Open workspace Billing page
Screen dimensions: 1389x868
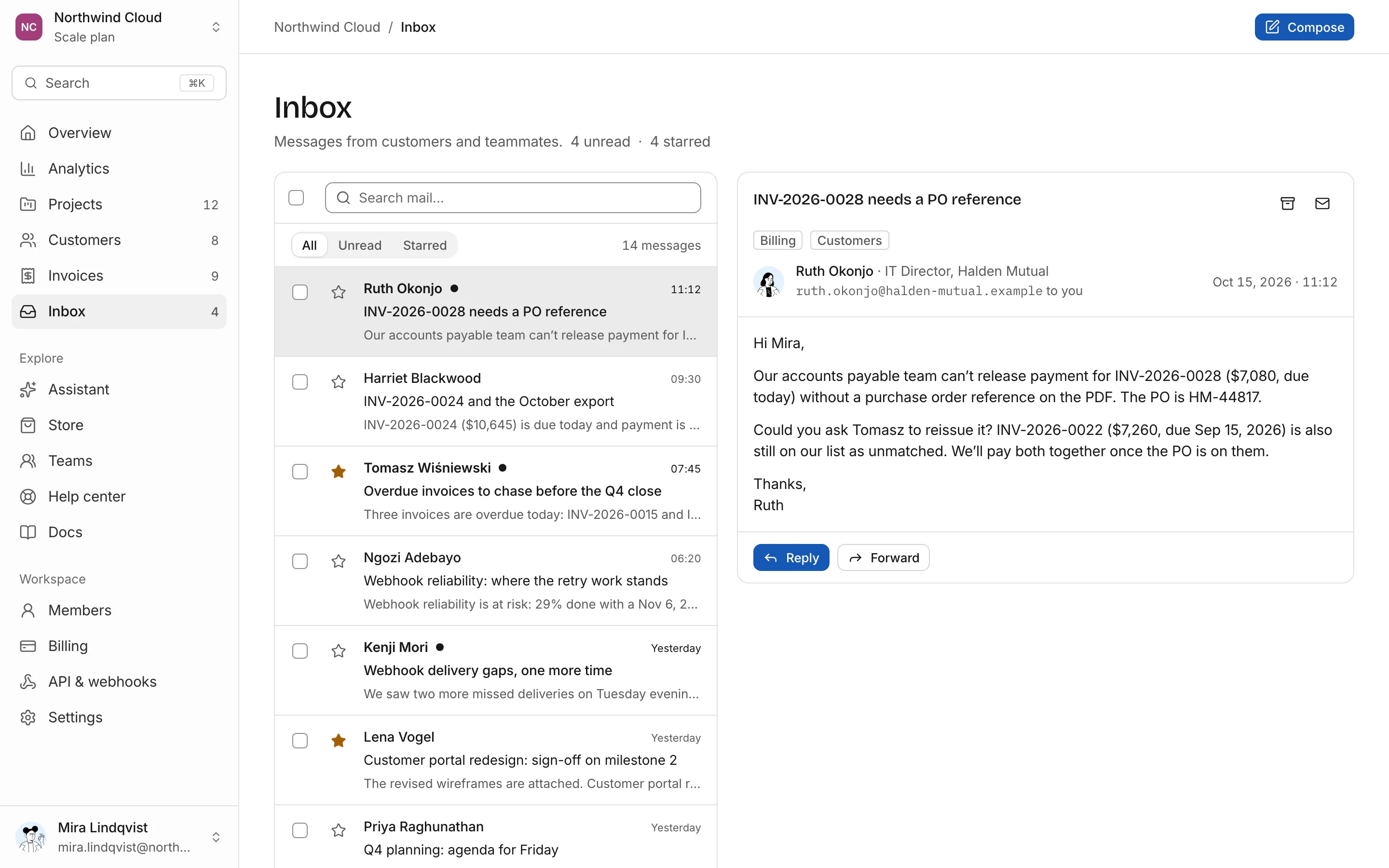tap(119, 646)
